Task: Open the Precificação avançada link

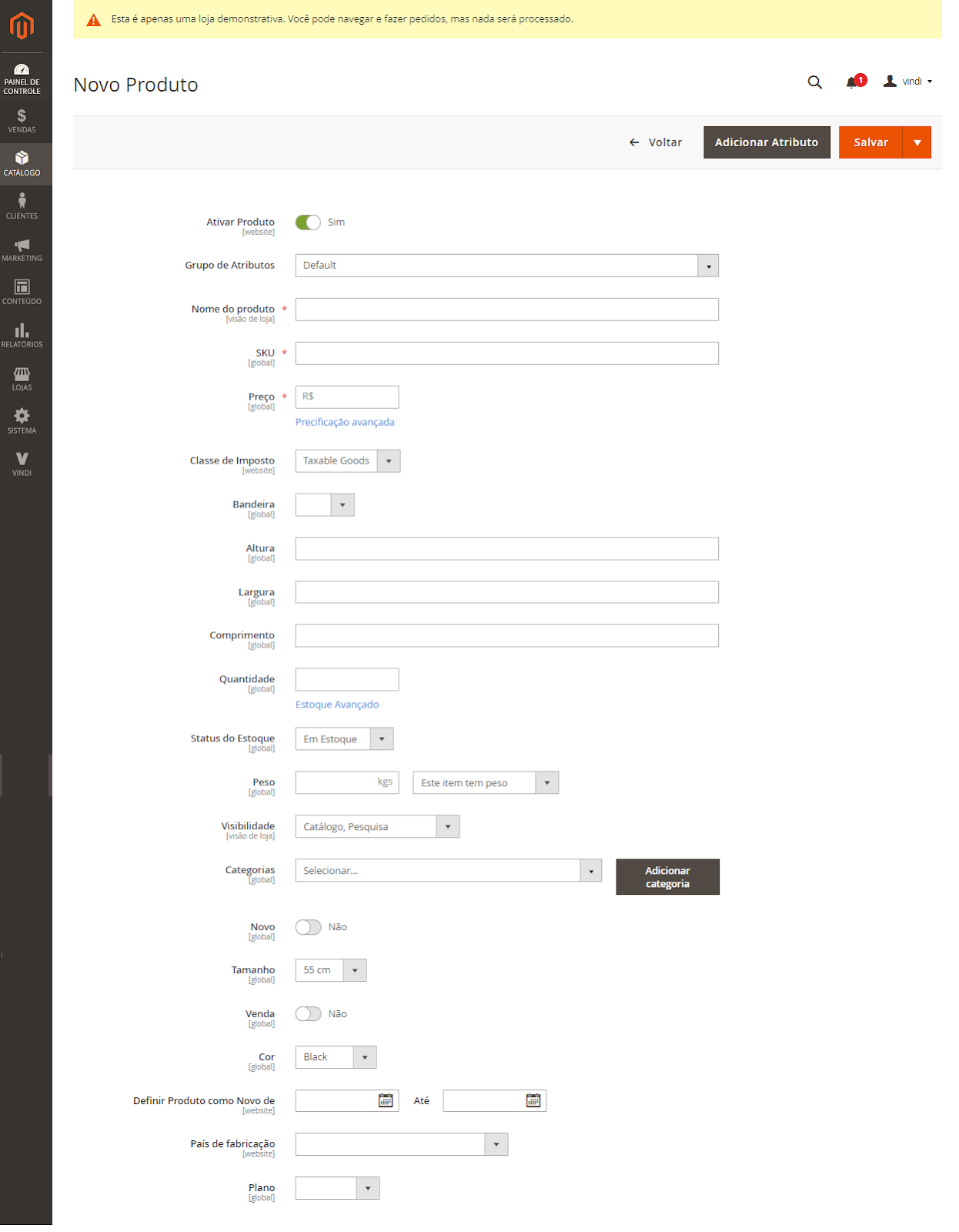Action: pyautogui.click(x=345, y=422)
